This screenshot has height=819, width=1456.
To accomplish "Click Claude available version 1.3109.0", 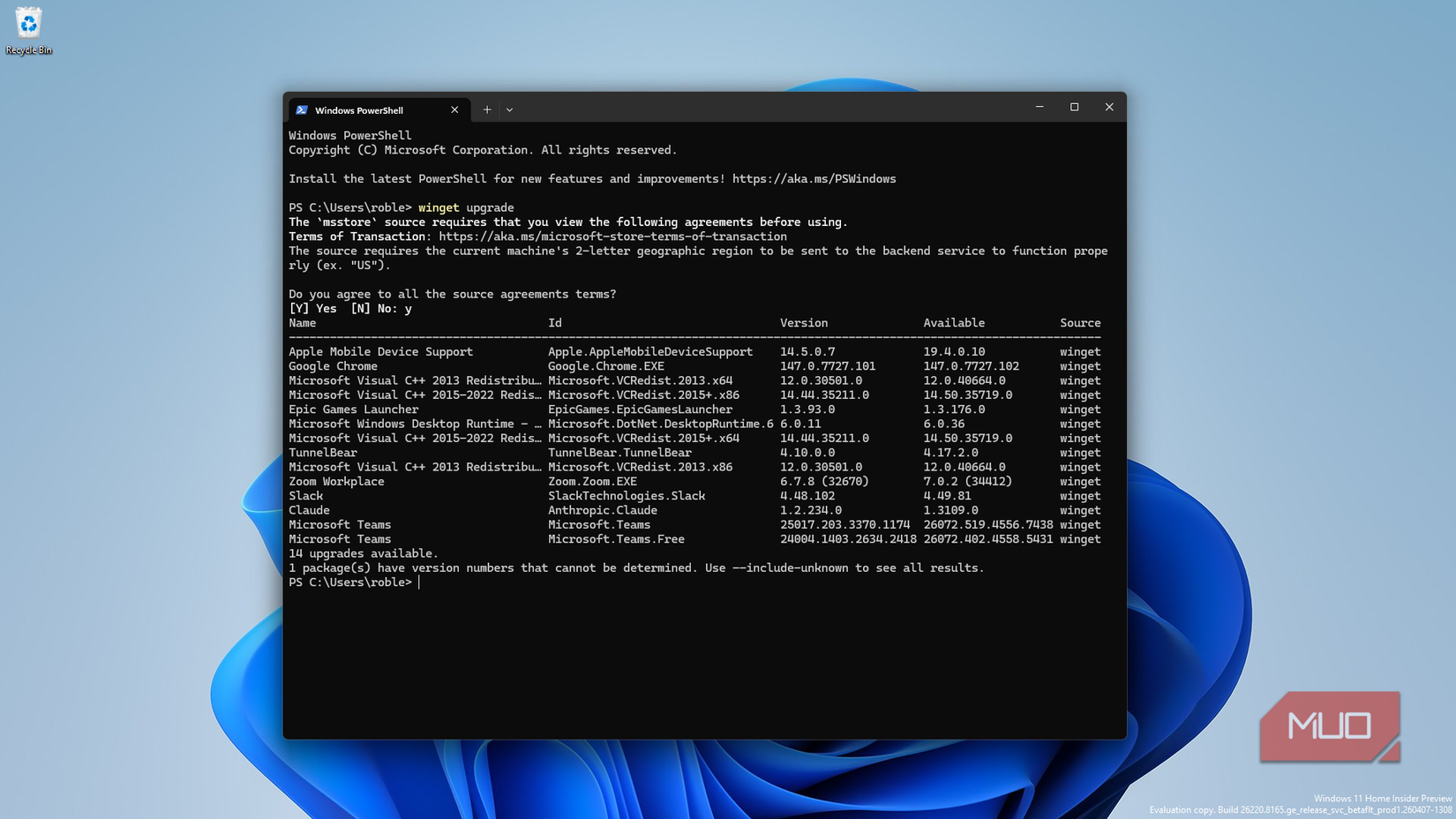I will (950, 510).
